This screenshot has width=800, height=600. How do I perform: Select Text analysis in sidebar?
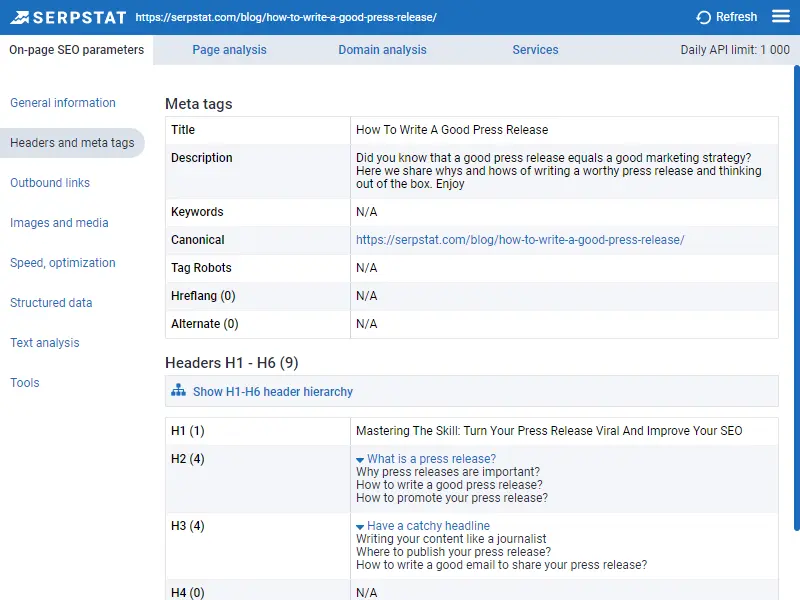45,343
